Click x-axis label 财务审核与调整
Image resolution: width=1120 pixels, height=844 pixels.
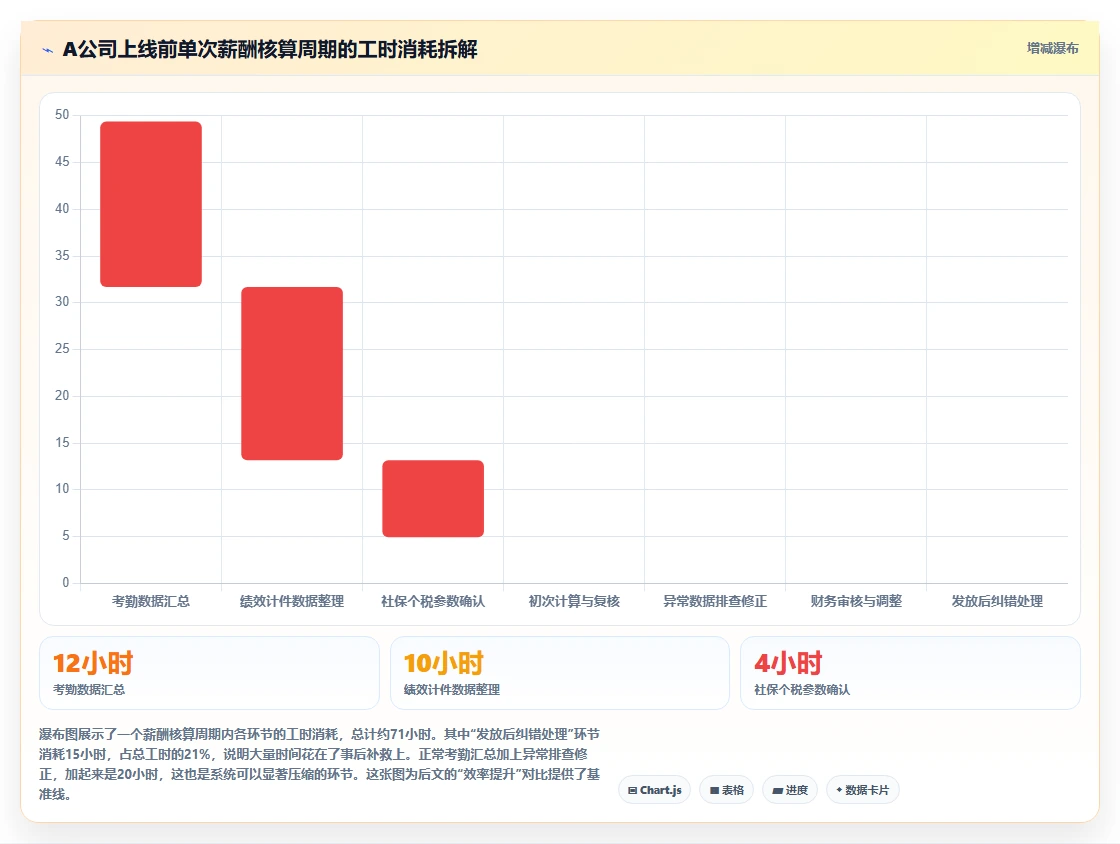click(x=856, y=601)
